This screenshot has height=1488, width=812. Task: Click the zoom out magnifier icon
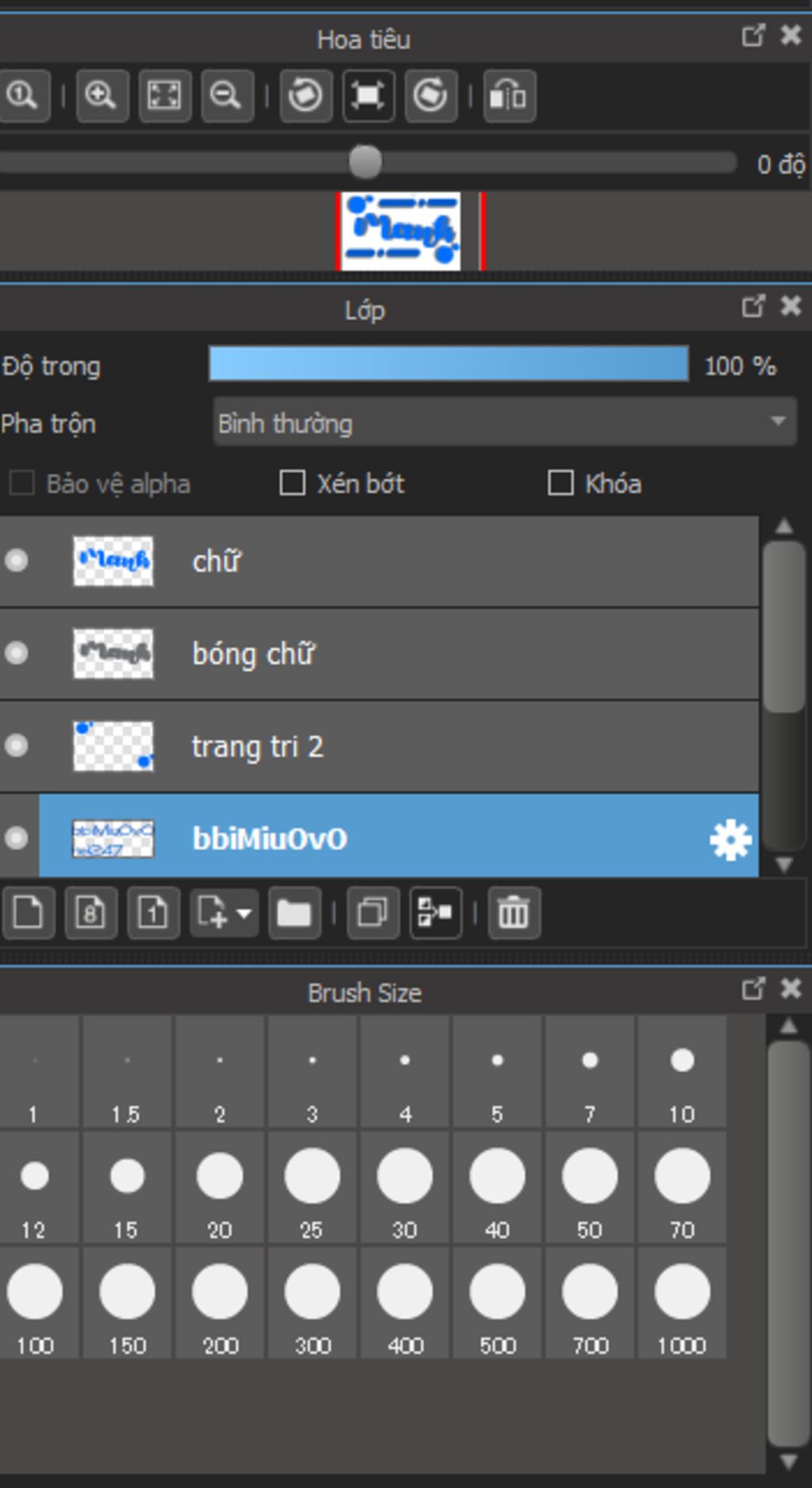coord(227,96)
